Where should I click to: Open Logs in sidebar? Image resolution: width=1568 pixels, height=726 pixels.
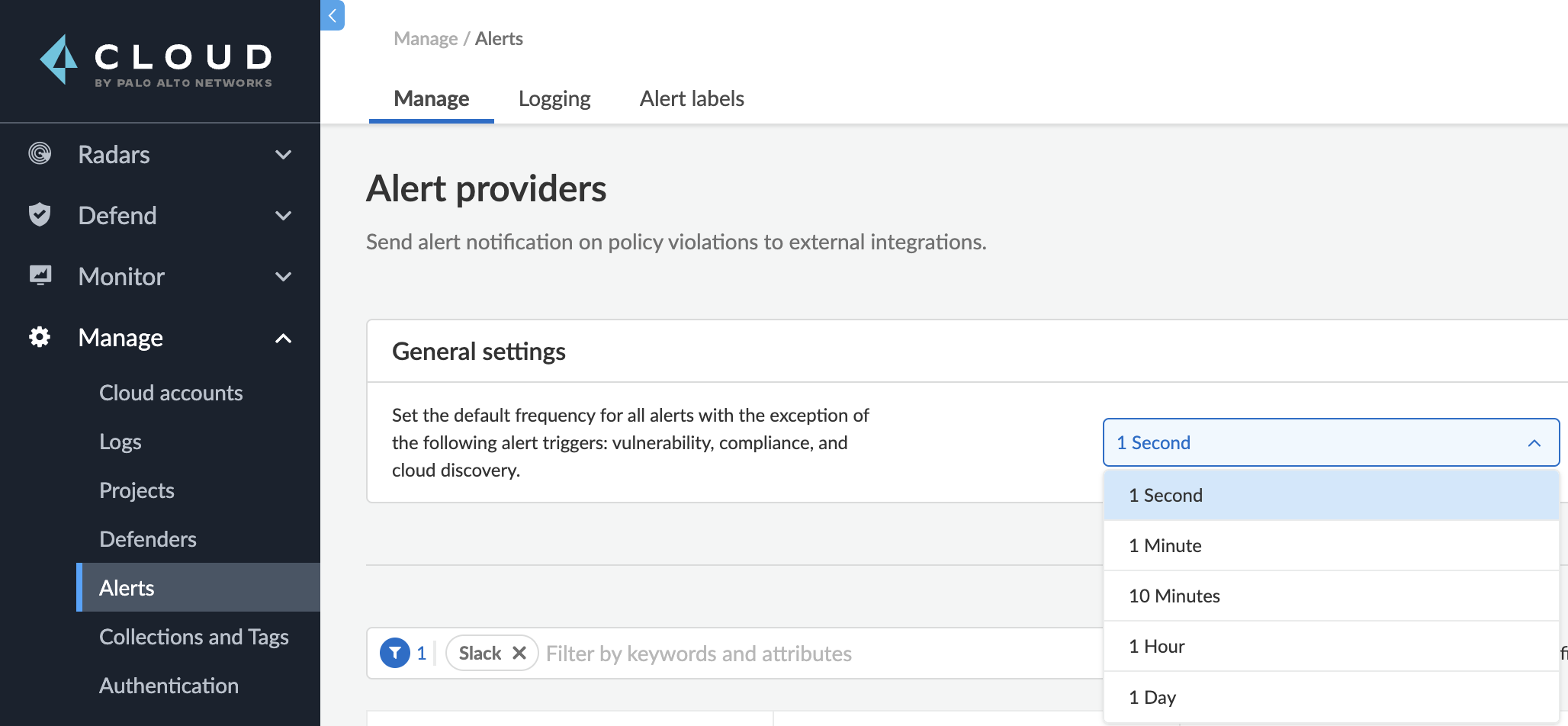pos(120,442)
